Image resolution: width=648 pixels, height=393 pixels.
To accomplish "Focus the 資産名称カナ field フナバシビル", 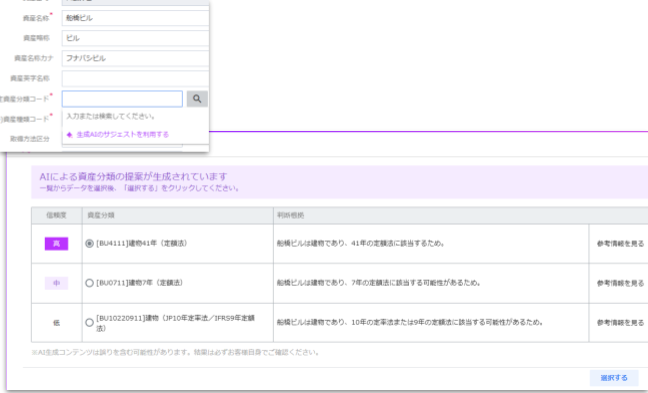I will (x=136, y=58).
